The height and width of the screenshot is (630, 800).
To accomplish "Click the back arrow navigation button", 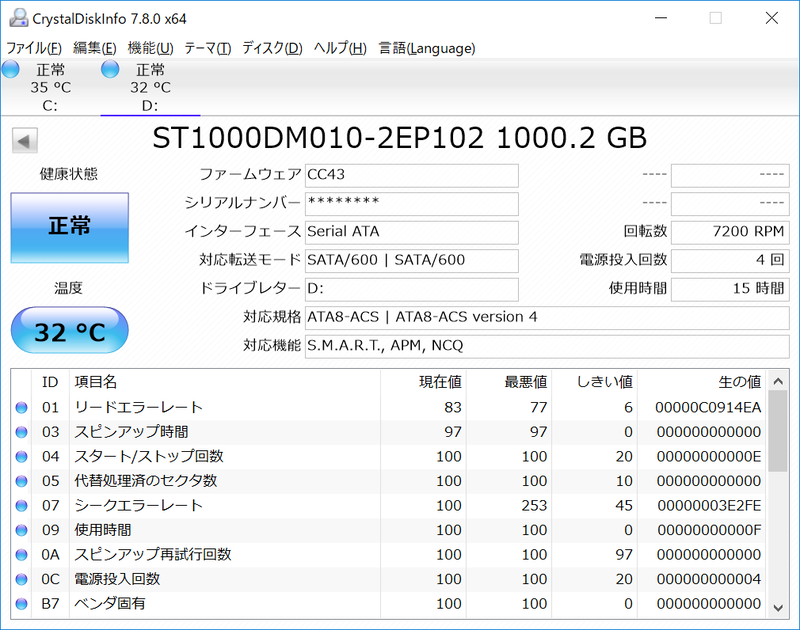I will tap(22, 140).
